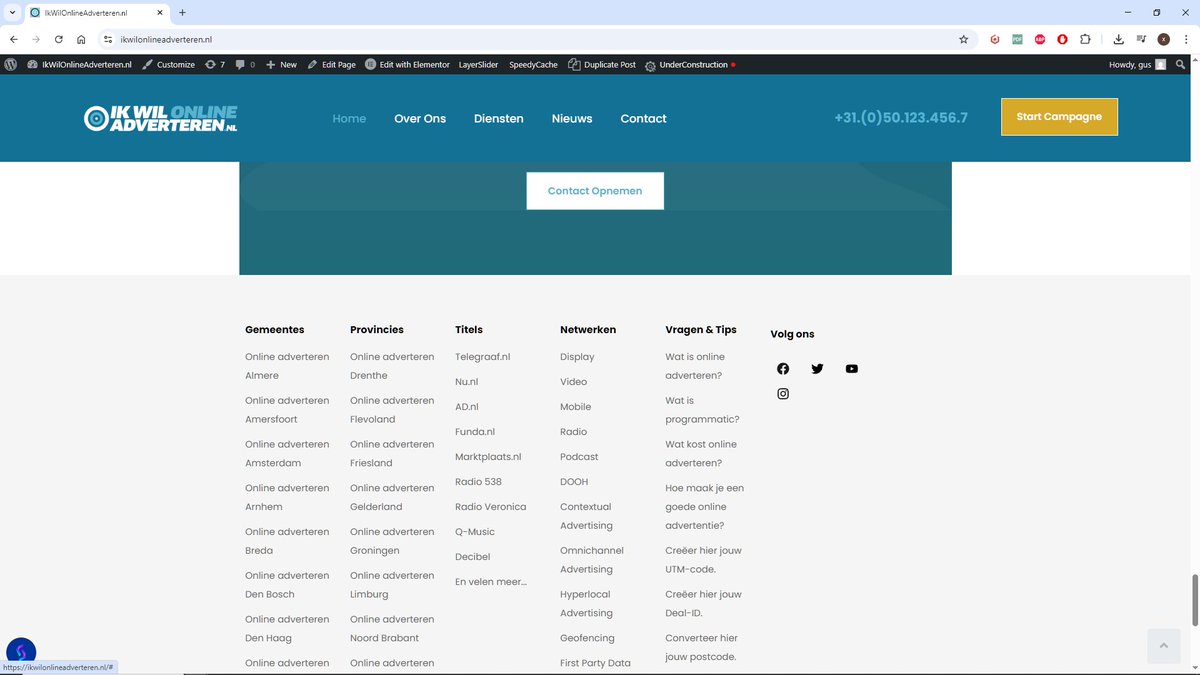Click the Contact Opnemen button

[x=595, y=190]
